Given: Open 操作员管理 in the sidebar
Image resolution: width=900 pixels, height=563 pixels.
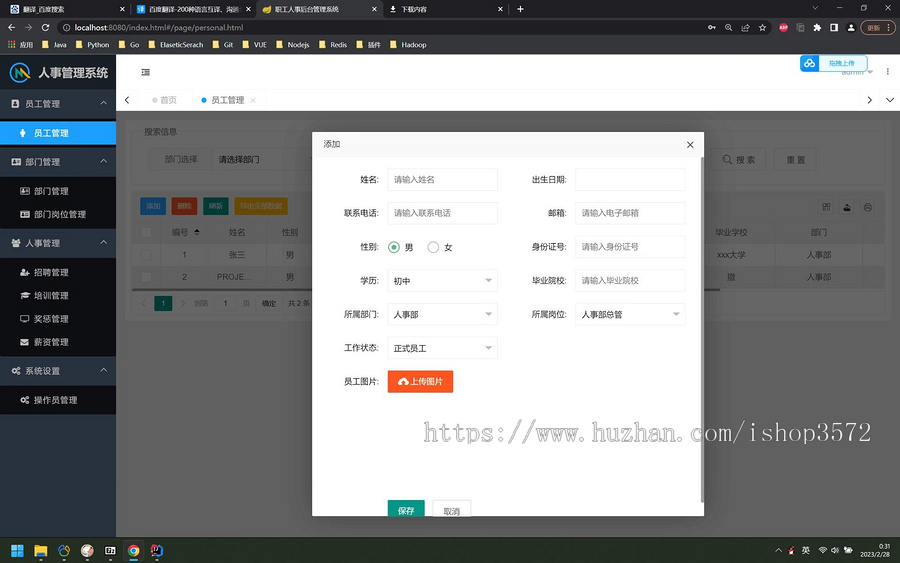Looking at the screenshot, I should click(58, 400).
